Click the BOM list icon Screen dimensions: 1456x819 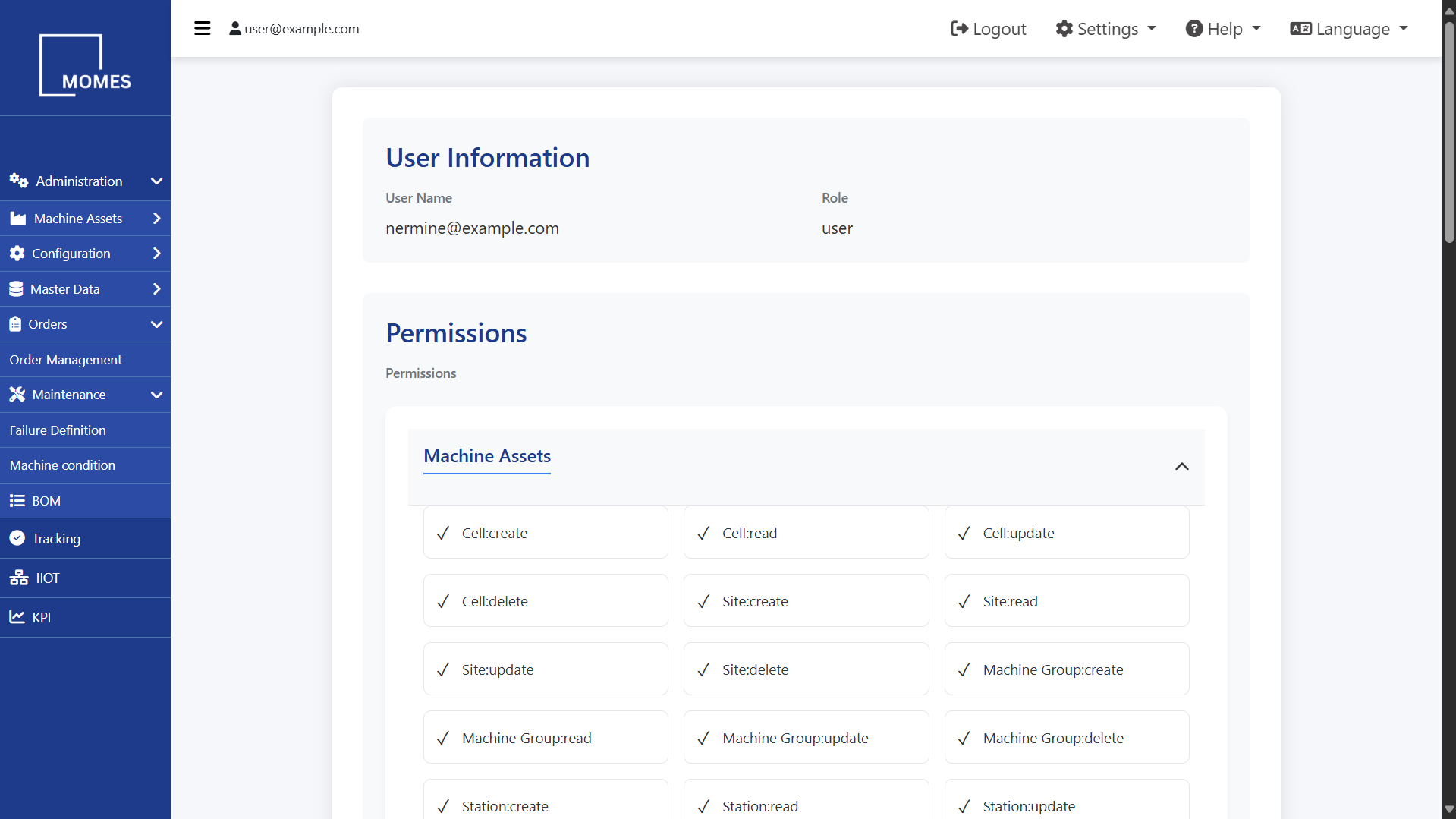pyautogui.click(x=17, y=501)
